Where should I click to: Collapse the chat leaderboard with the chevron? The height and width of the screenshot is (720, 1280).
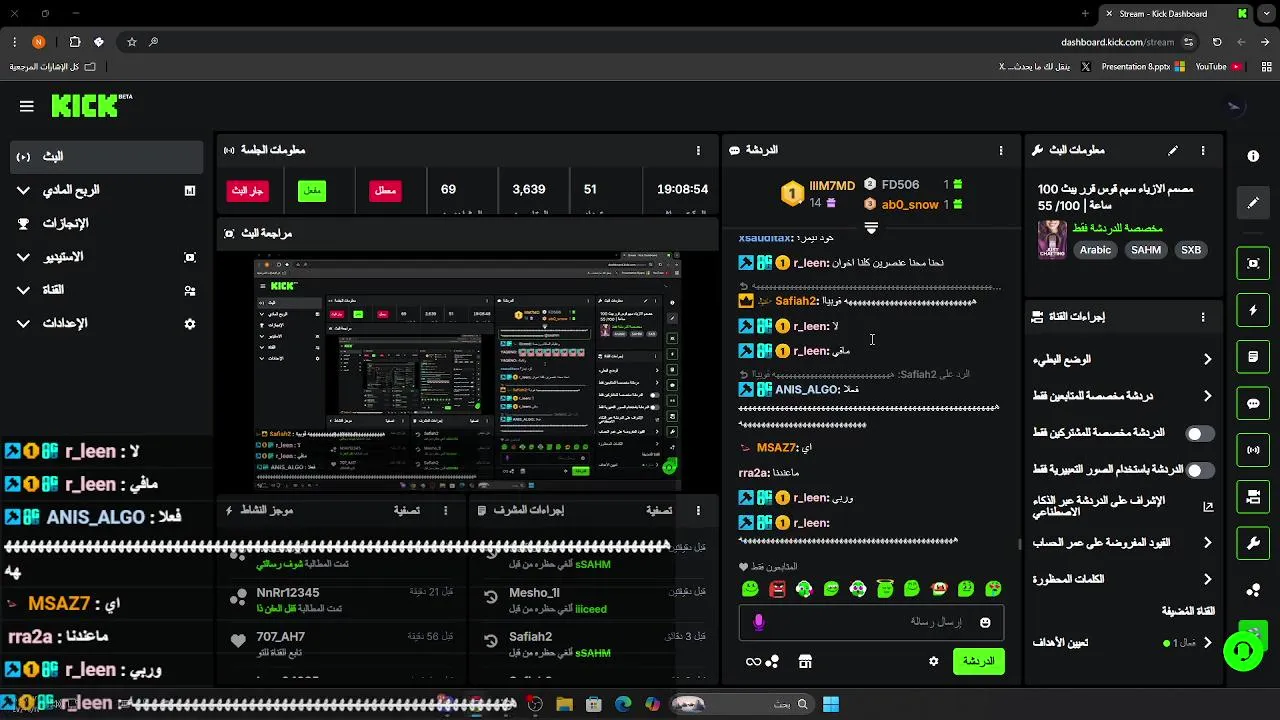(871, 228)
